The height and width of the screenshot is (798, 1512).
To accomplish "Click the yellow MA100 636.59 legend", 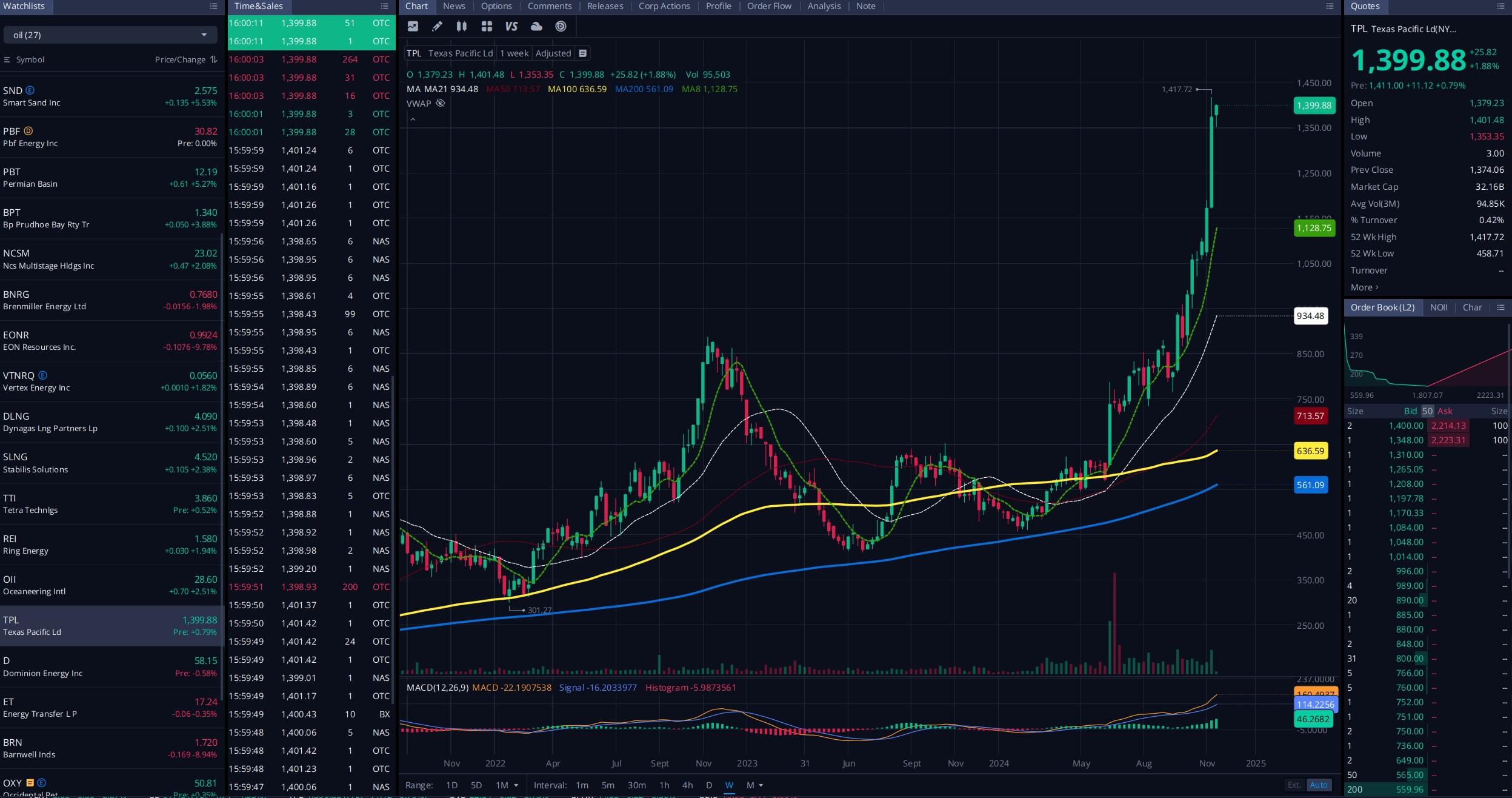I will (577, 89).
